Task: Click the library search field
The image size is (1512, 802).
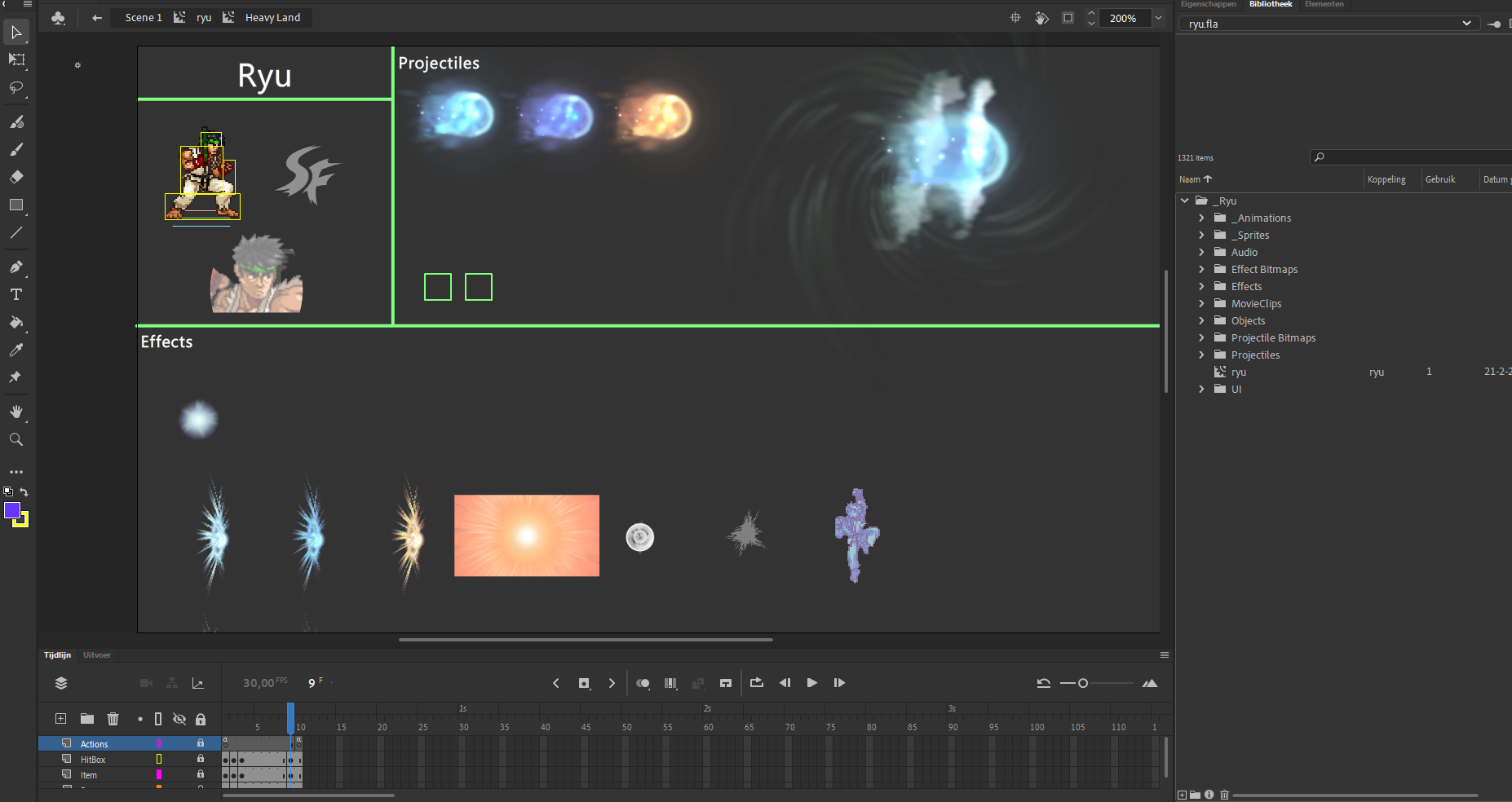Action: pos(1411,157)
